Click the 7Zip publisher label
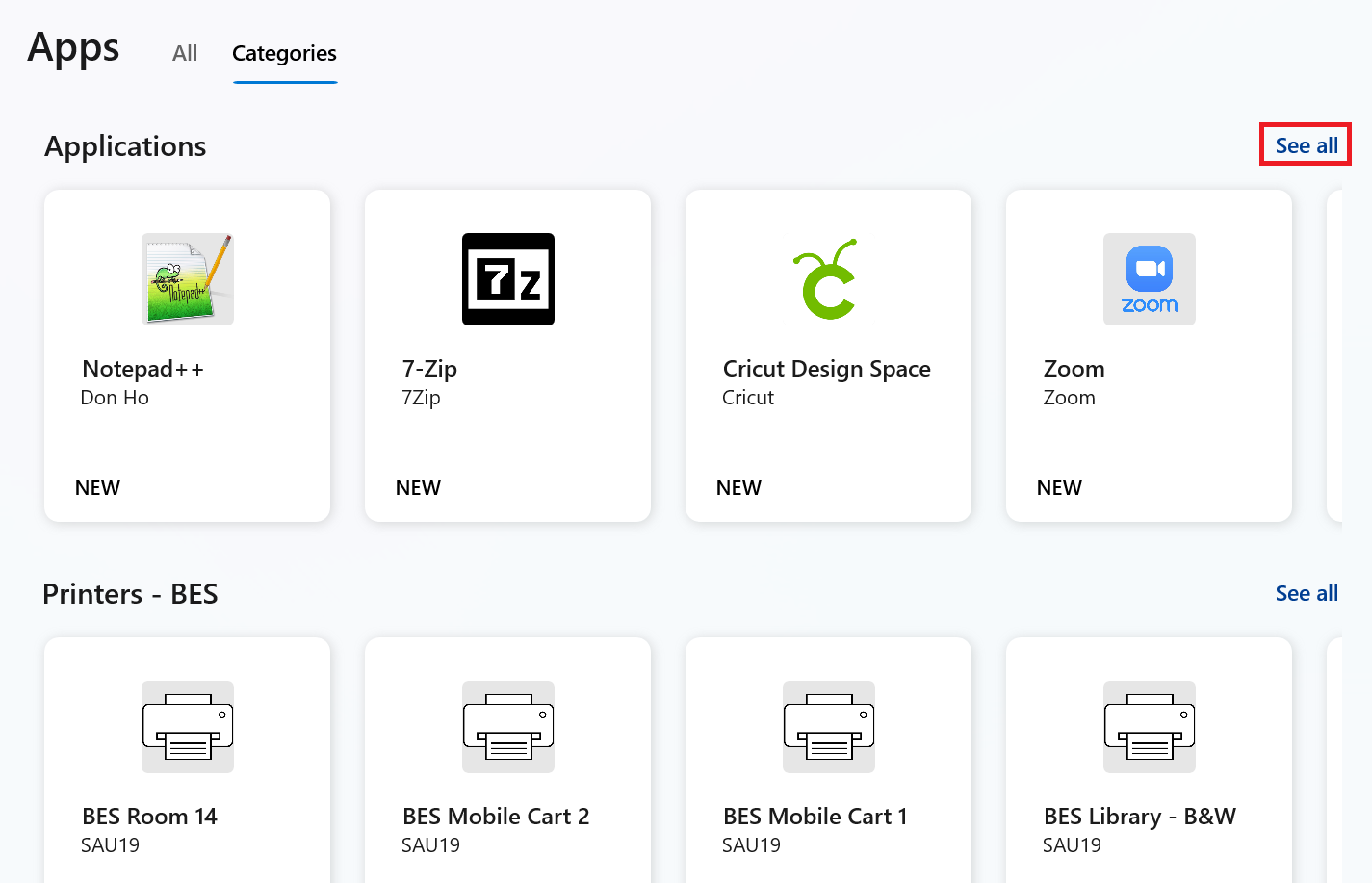 pyautogui.click(x=421, y=398)
